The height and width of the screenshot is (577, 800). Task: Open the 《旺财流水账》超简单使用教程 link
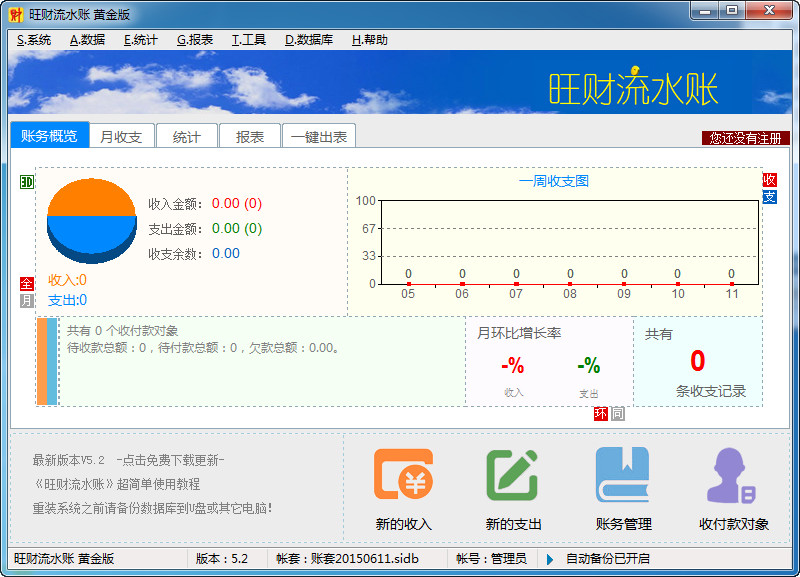pyautogui.click(x=116, y=484)
